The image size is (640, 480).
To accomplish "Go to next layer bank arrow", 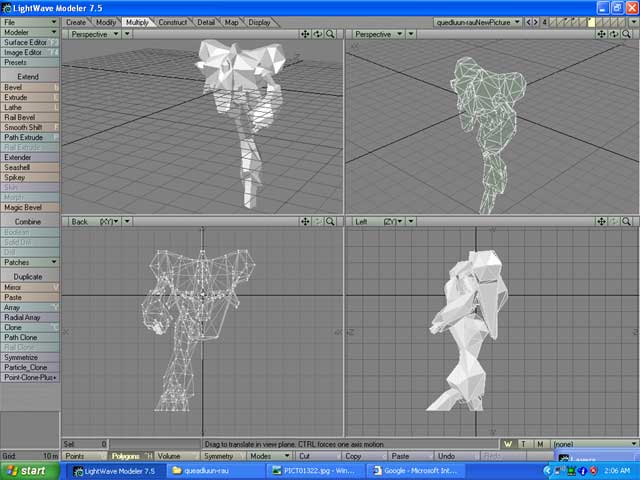I will [x=536, y=22].
